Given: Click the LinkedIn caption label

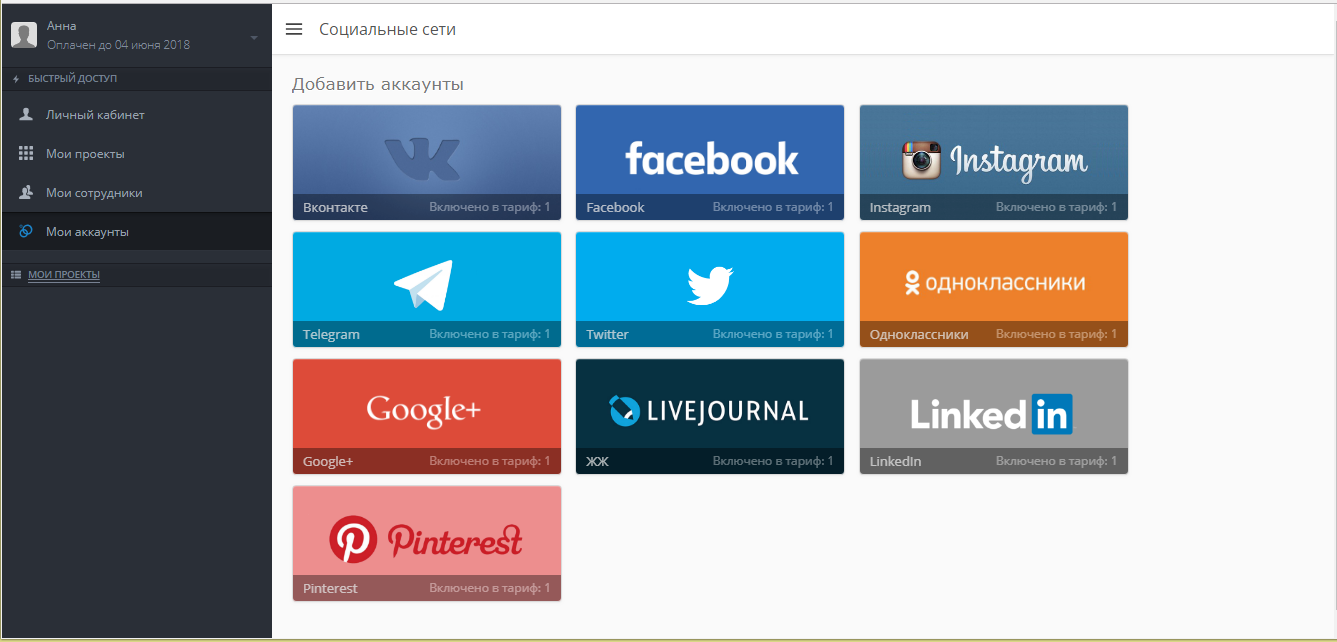Looking at the screenshot, I should click(x=895, y=461).
